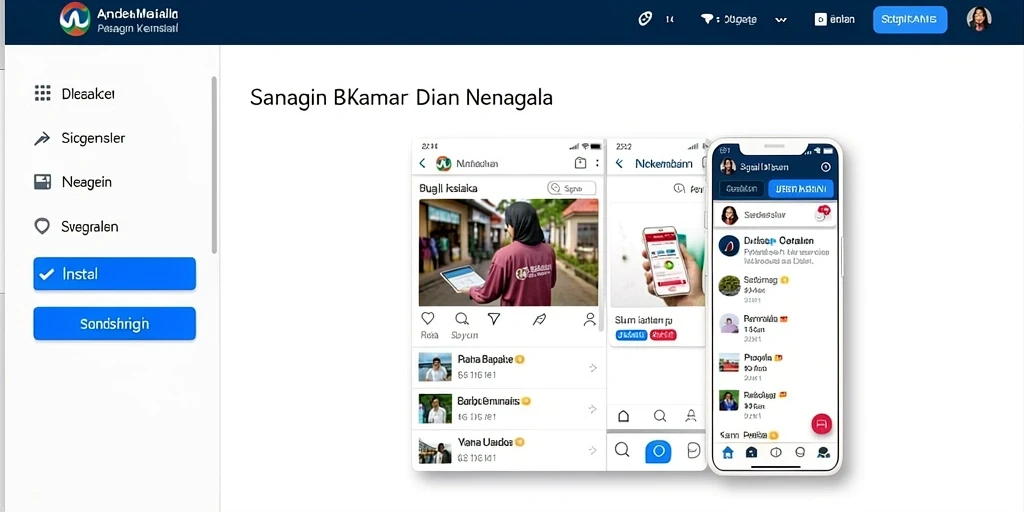Image resolution: width=1024 pixels, height=512 pixels.
Task: Click the Raha Bapalte thumbnail image
Action: tap(435, 368)
